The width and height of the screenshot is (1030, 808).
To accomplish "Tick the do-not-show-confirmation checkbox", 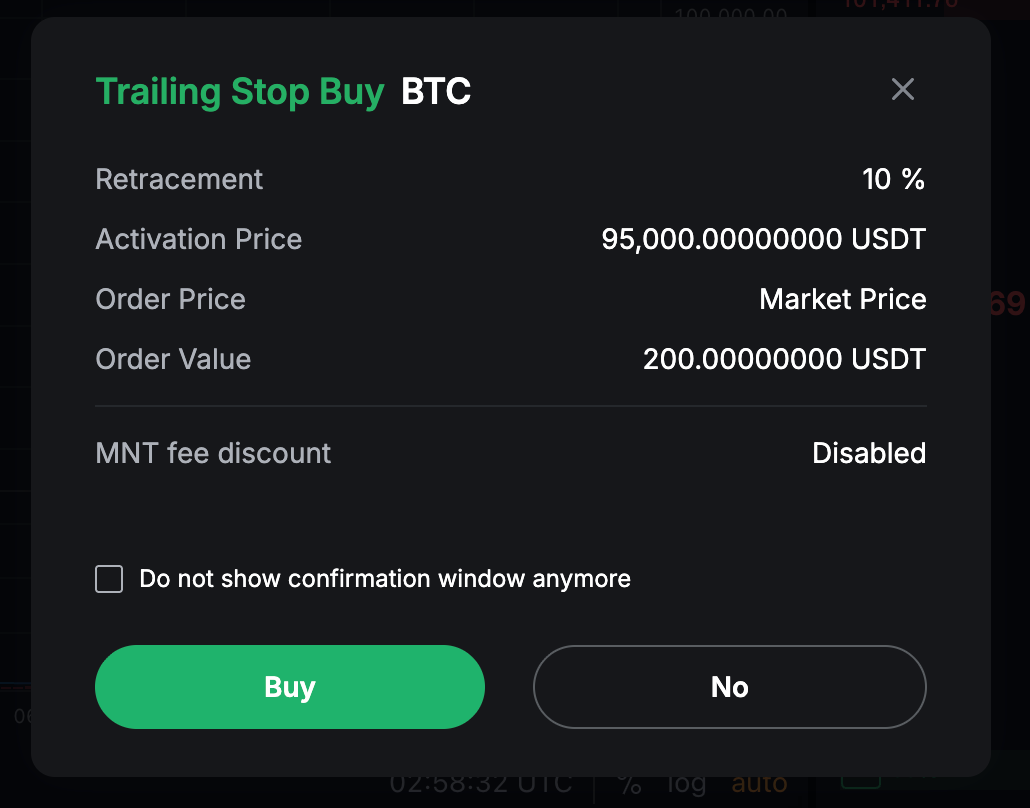I will coord(109,579).
